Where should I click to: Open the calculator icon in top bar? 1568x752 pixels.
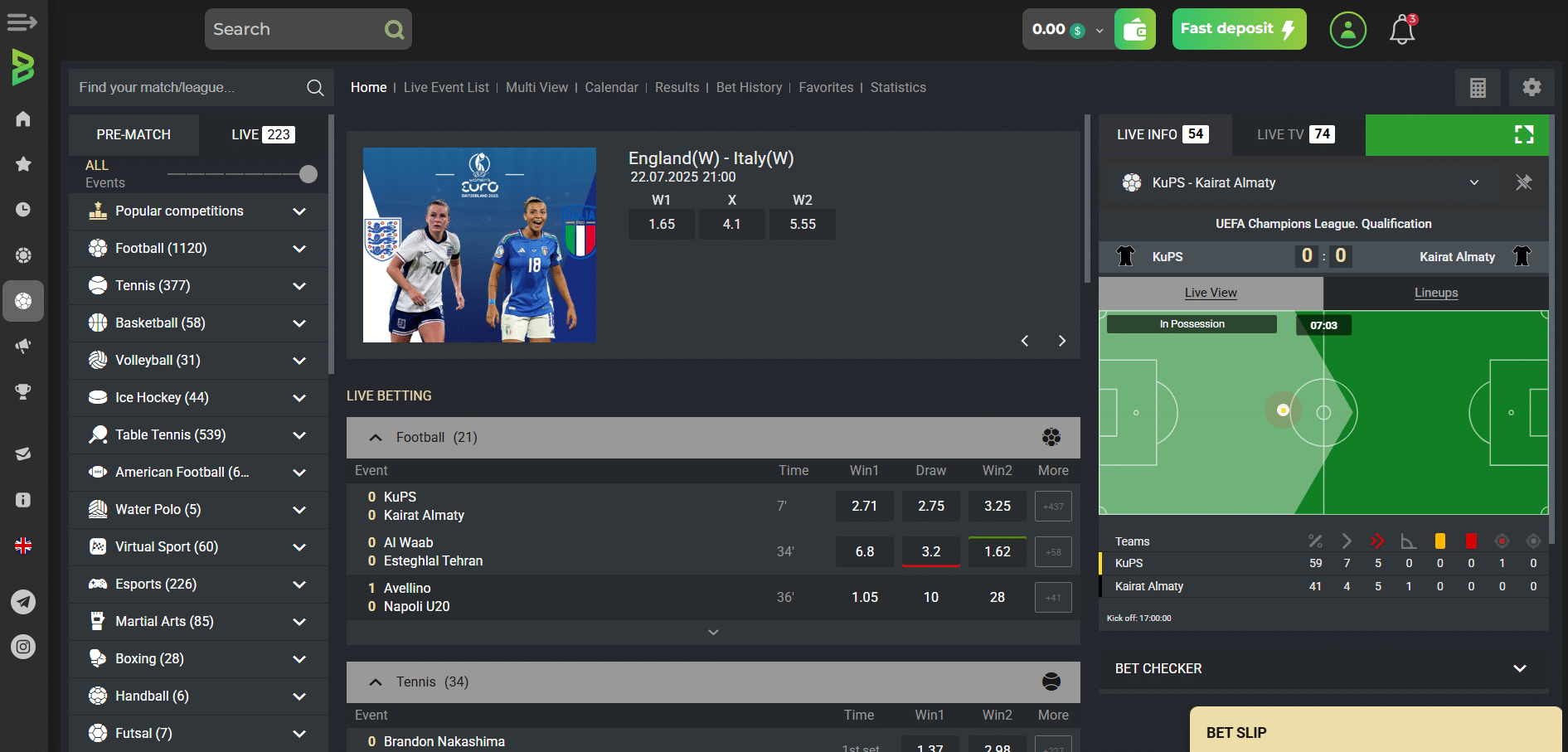1478,87
